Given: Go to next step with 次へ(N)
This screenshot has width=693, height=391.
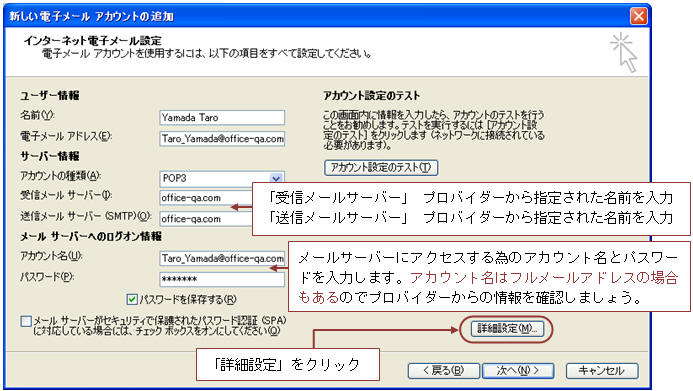Looking at the screenshot, I should (x=518, y=370).
